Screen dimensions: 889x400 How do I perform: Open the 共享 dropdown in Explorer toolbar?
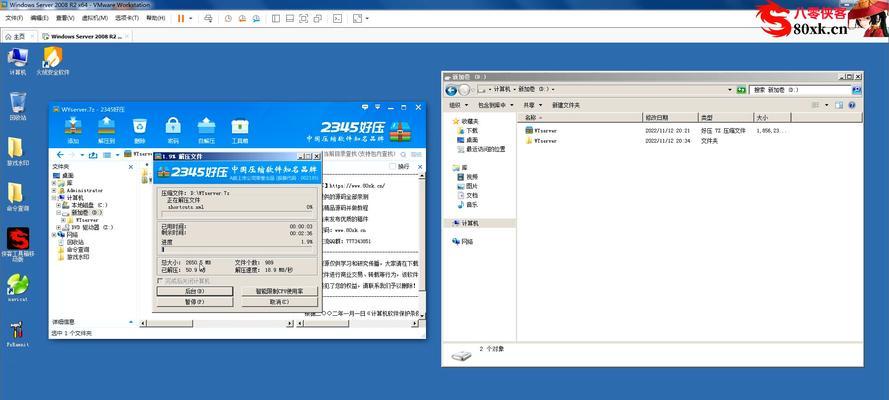532,105
